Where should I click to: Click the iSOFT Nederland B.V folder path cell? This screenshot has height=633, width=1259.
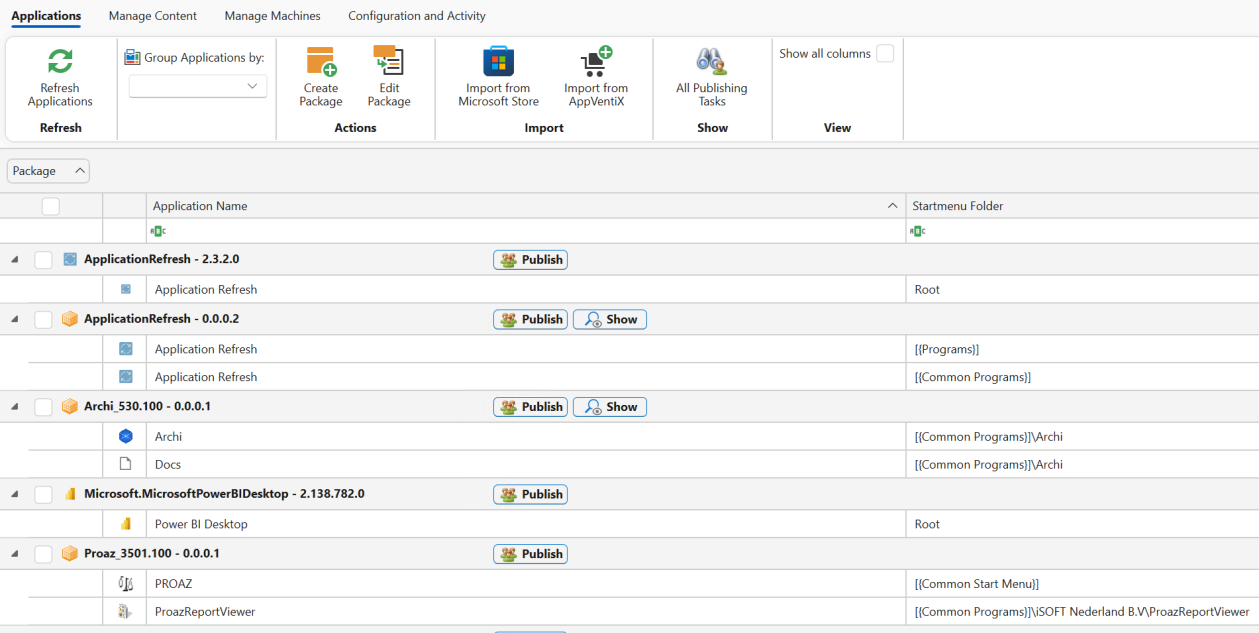point(1081,611)
